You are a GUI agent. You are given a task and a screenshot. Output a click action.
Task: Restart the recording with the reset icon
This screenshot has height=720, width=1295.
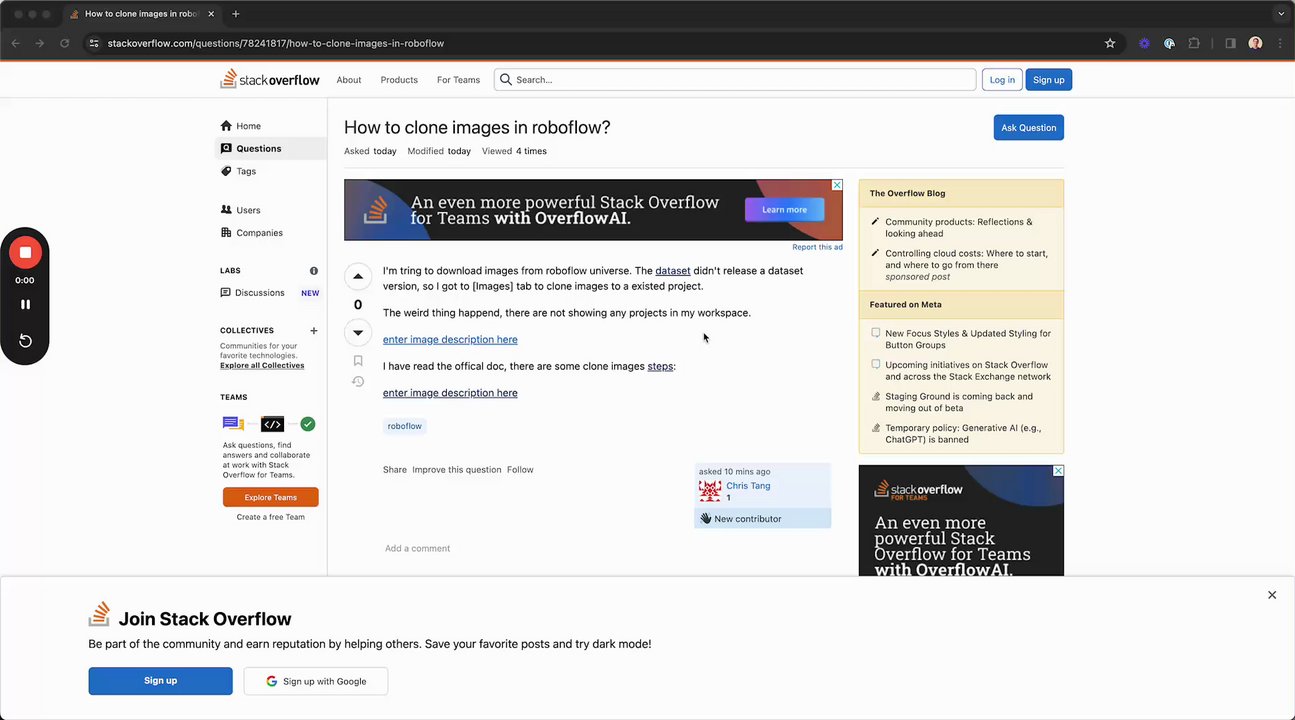click(x=25, y=341)
